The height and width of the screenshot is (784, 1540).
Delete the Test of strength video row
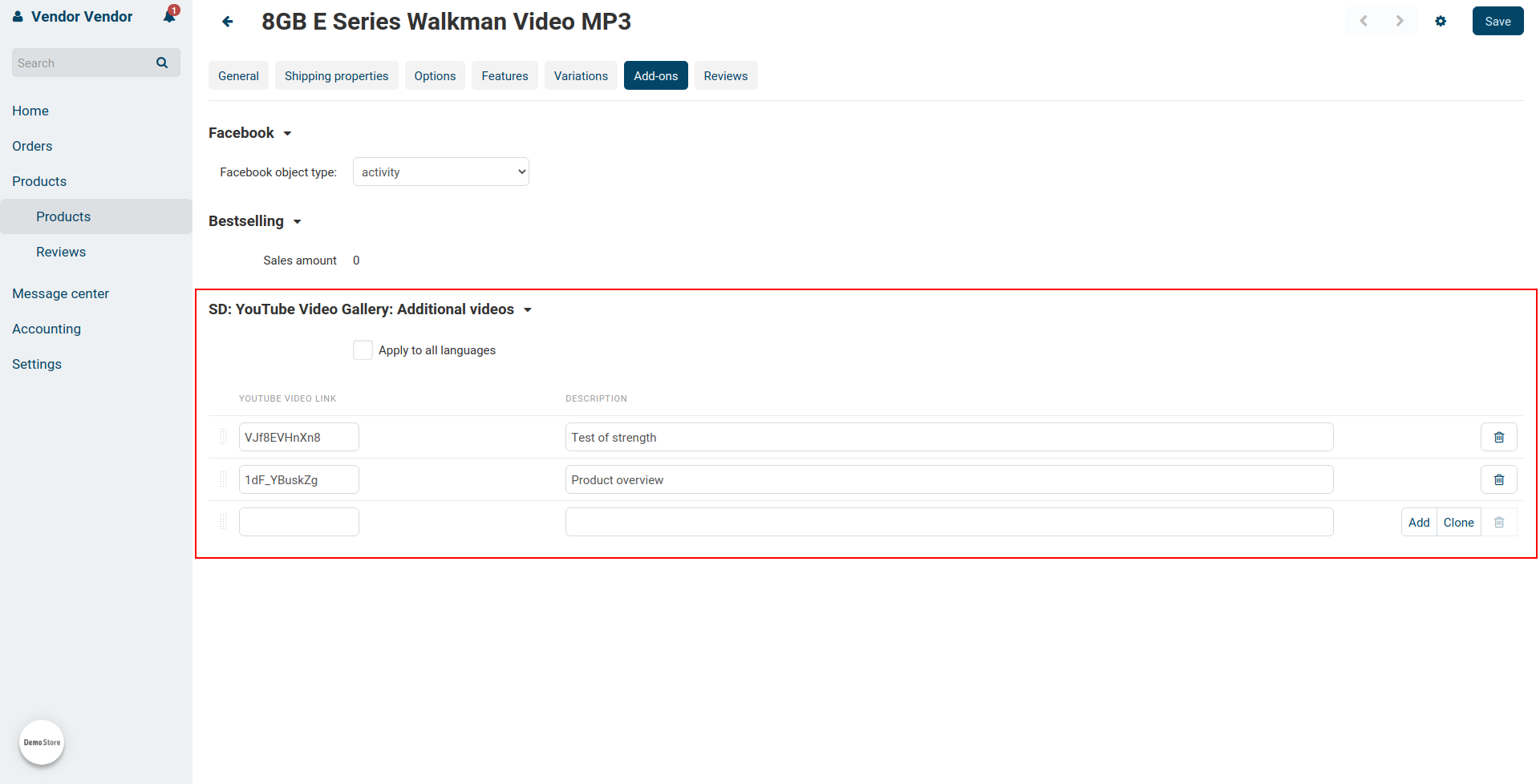[1499, 437]
